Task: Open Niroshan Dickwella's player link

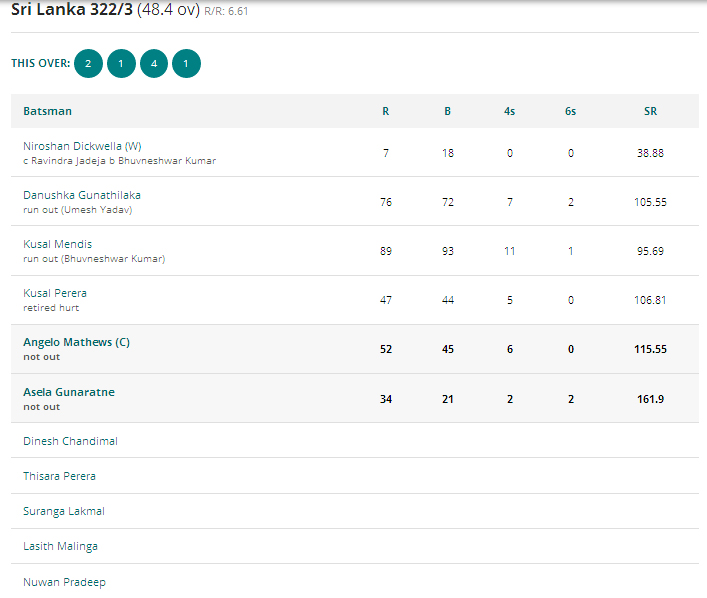Action: 82,146
